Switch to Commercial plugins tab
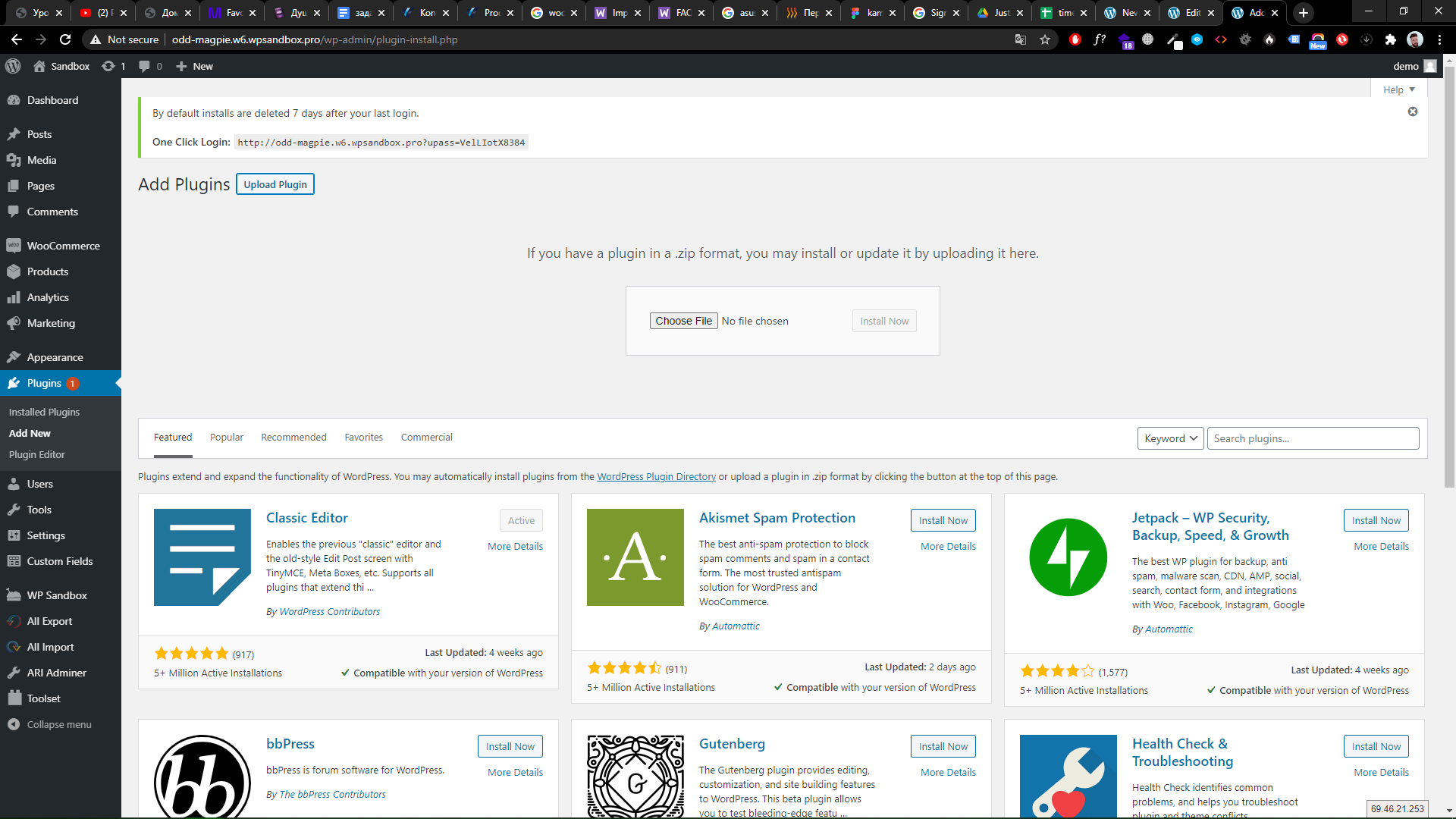This screenshot has width=1456, height=819. point(426,438)
